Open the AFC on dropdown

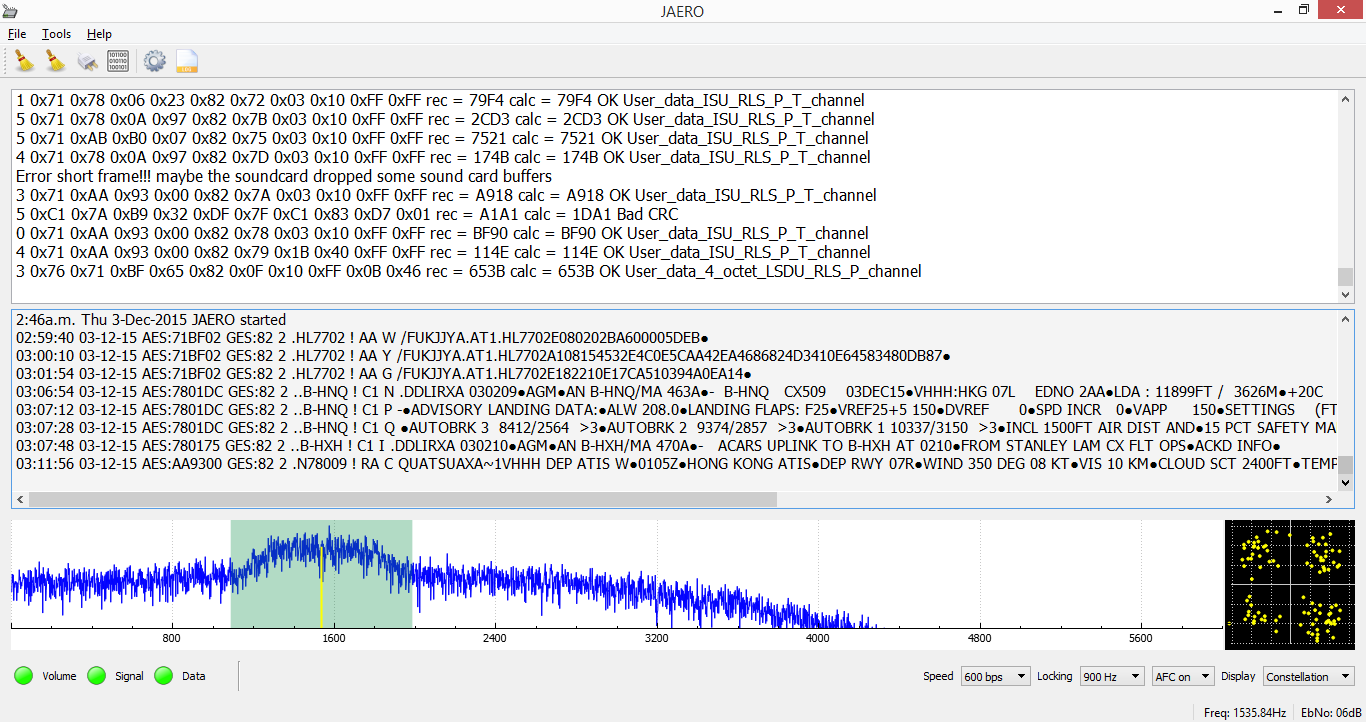(1183, 677)
